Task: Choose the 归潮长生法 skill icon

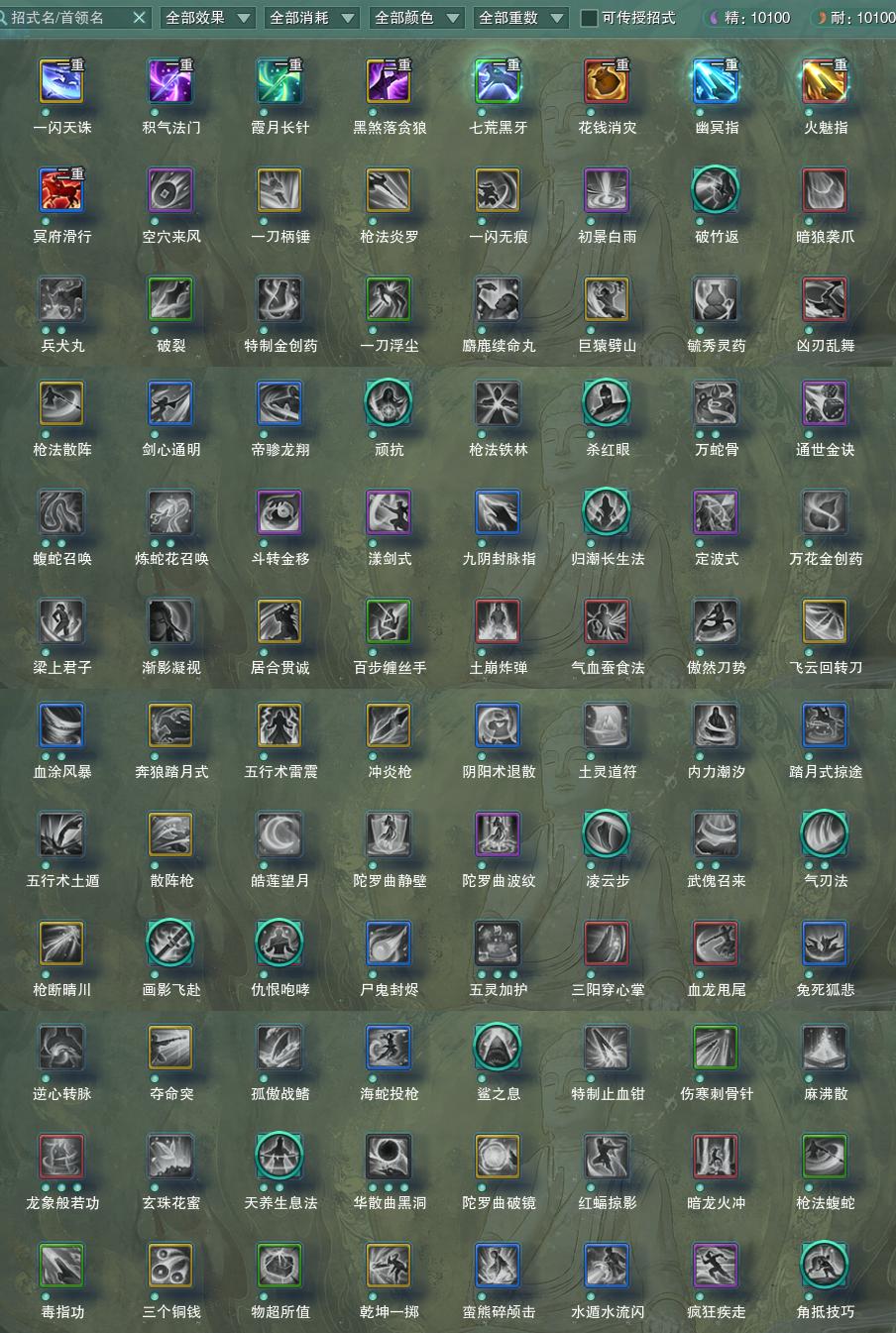Action: pyautogui.click(x=607, y=512)
